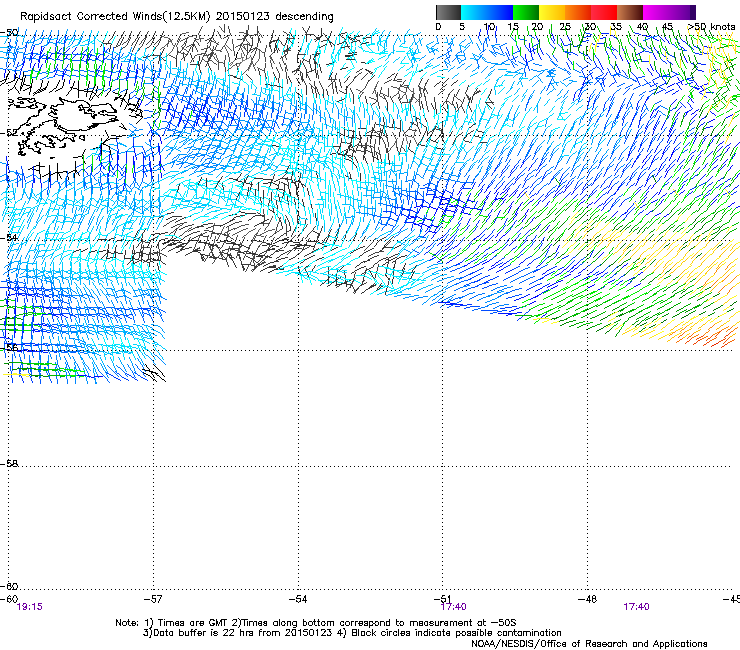Click the cyan 5-10 knots legend segment
This screenshot has height=650, width=740.
click(x=474, y=12)
